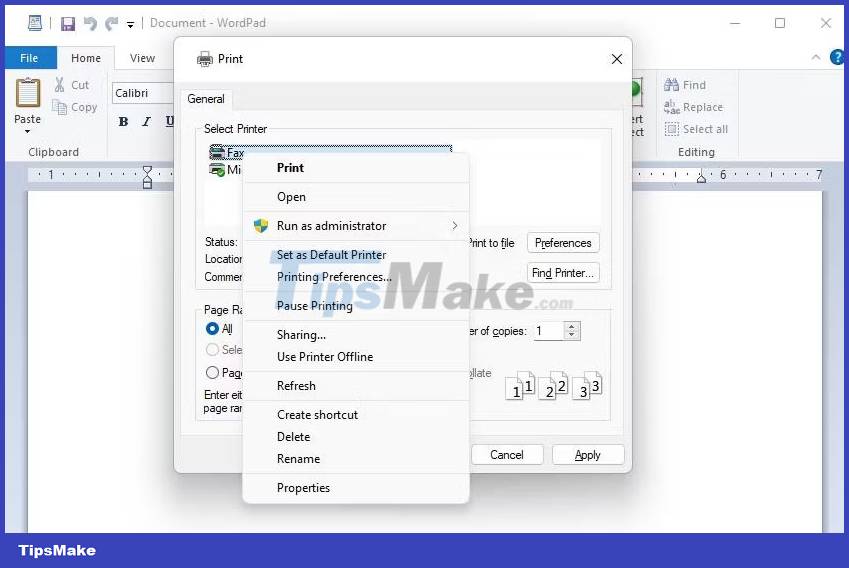This screenshot has width=849, height=568.
Task: Click Select all in the Editing group
Action: pos(696,129)
